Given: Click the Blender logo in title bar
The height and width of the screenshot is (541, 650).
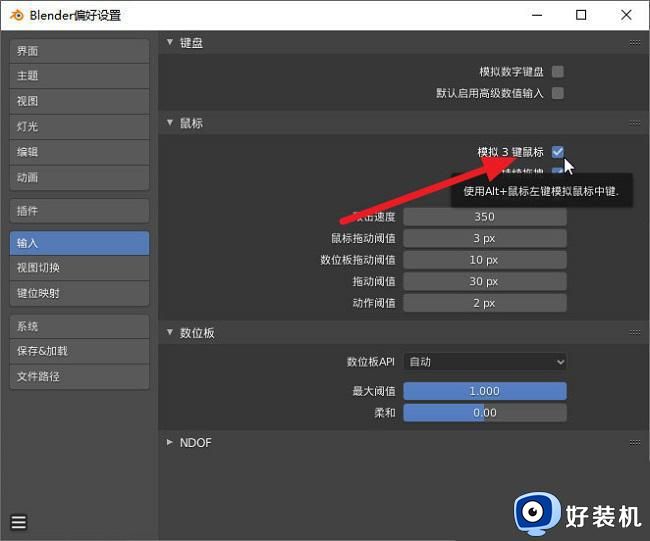Looking at the screenshot, I should click(17, 15).
